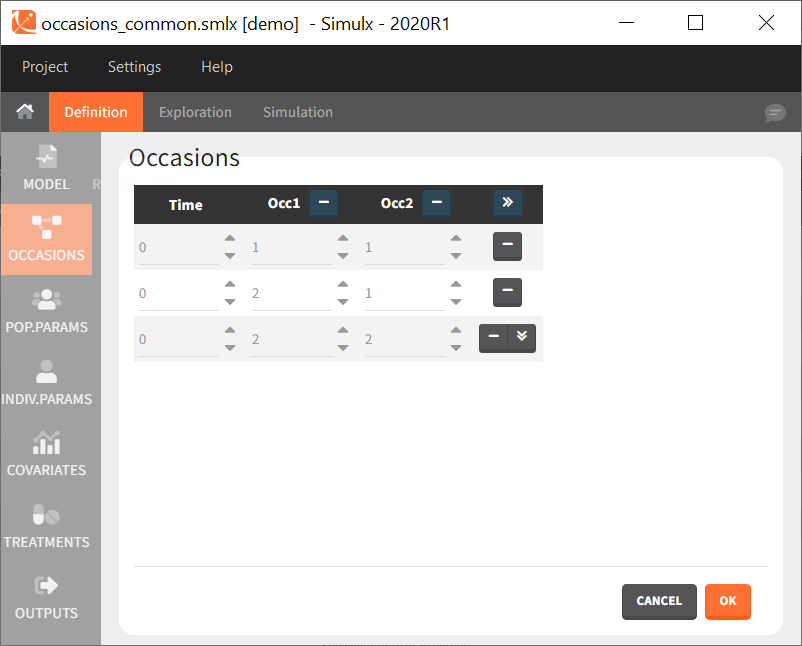Viewport: 802px width, 646px height.
Task: Select the Outputs sidebar section
Action: coord(46,597)
